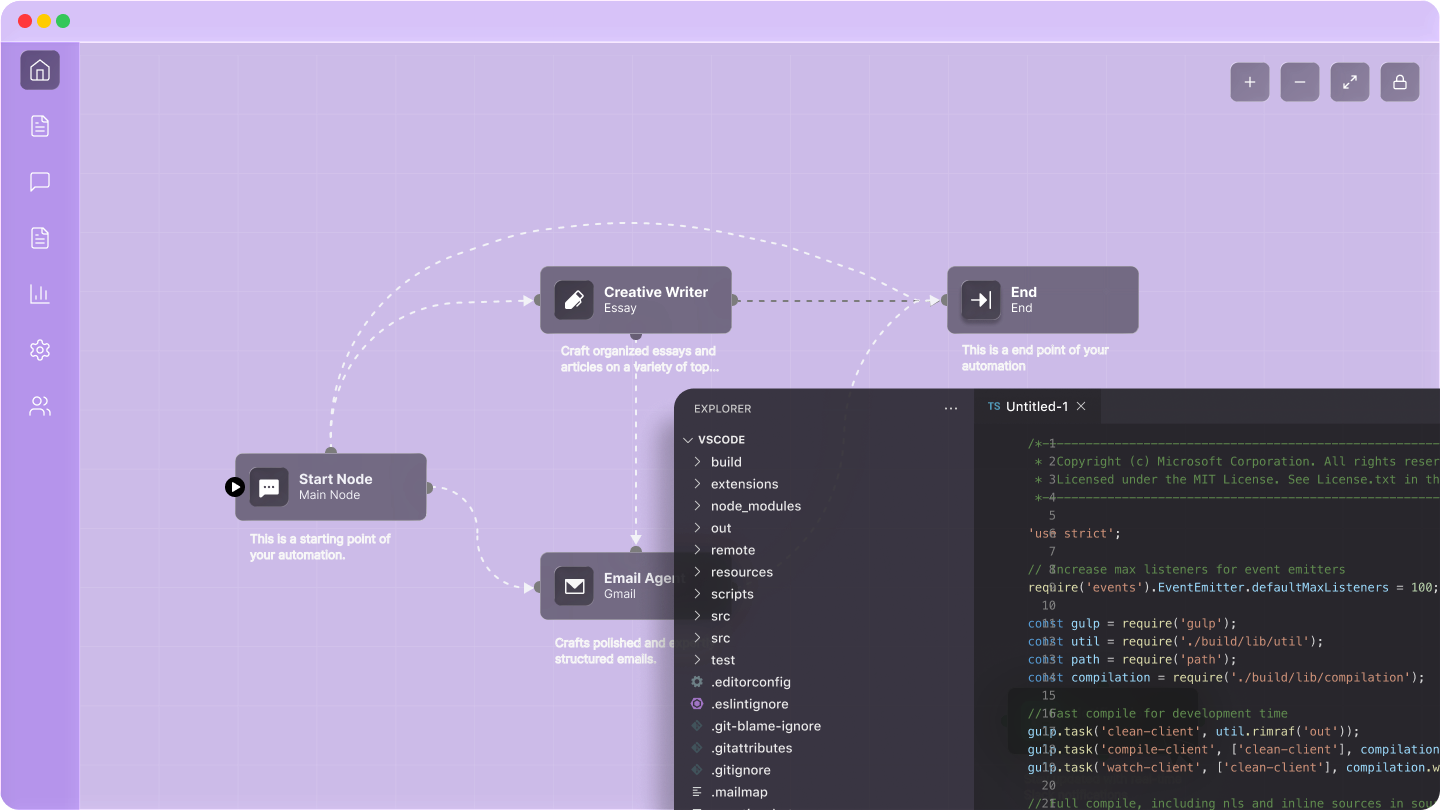Image resolution: width=1440 pixels, height=810 pixels.
Task: Select the Start Node title
Action: [x=336, y=479]
